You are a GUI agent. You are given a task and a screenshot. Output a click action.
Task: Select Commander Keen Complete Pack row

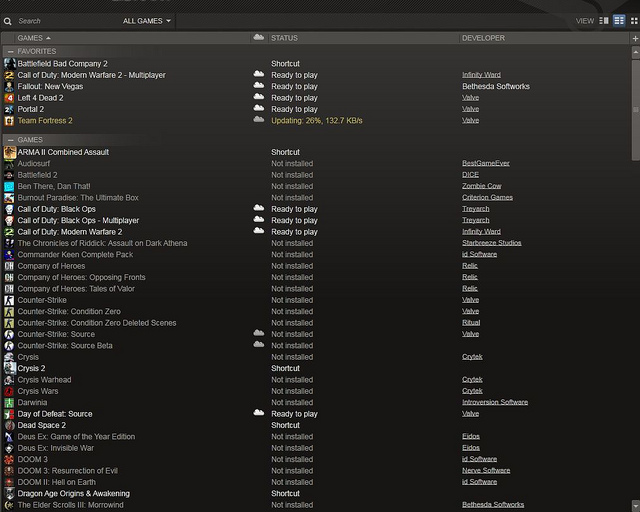(x=75, y=255)
